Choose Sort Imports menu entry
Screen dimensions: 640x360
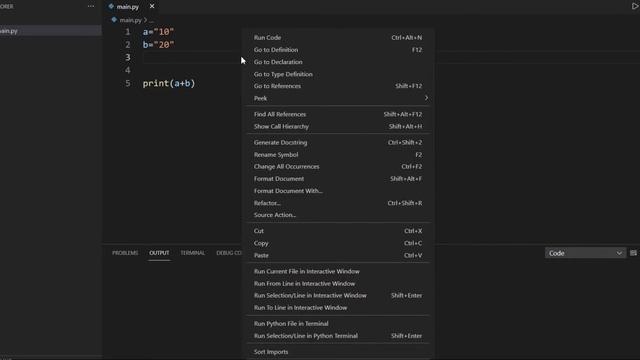click(338, 352)
